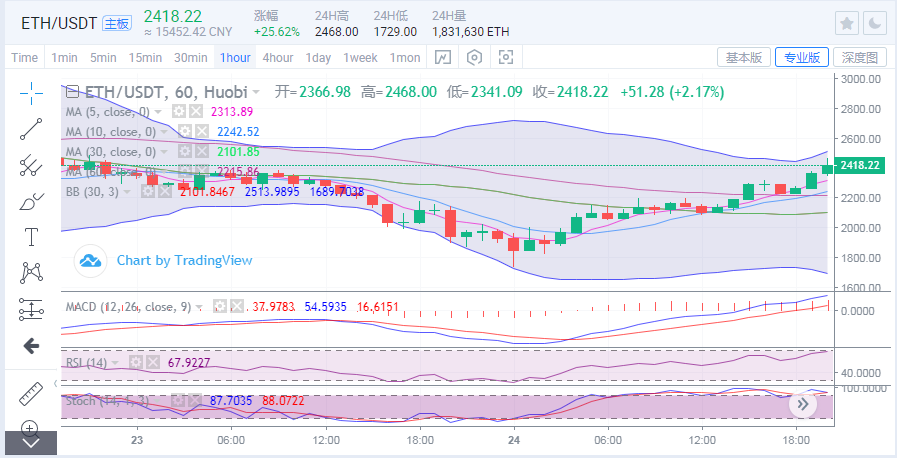Select the zoom-in magnifier tool
This screenshot has height=458, width=897.
pyautogui.click(x=31, y=427)
